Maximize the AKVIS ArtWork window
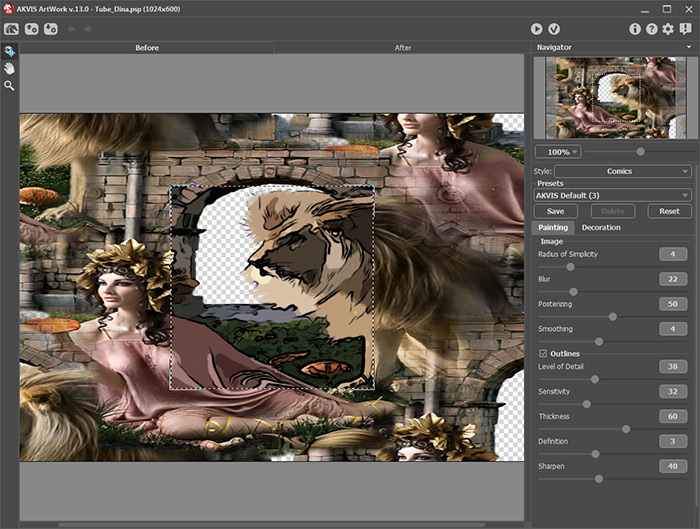This screenshot has height=529, width=700. [x=667, y=8]
